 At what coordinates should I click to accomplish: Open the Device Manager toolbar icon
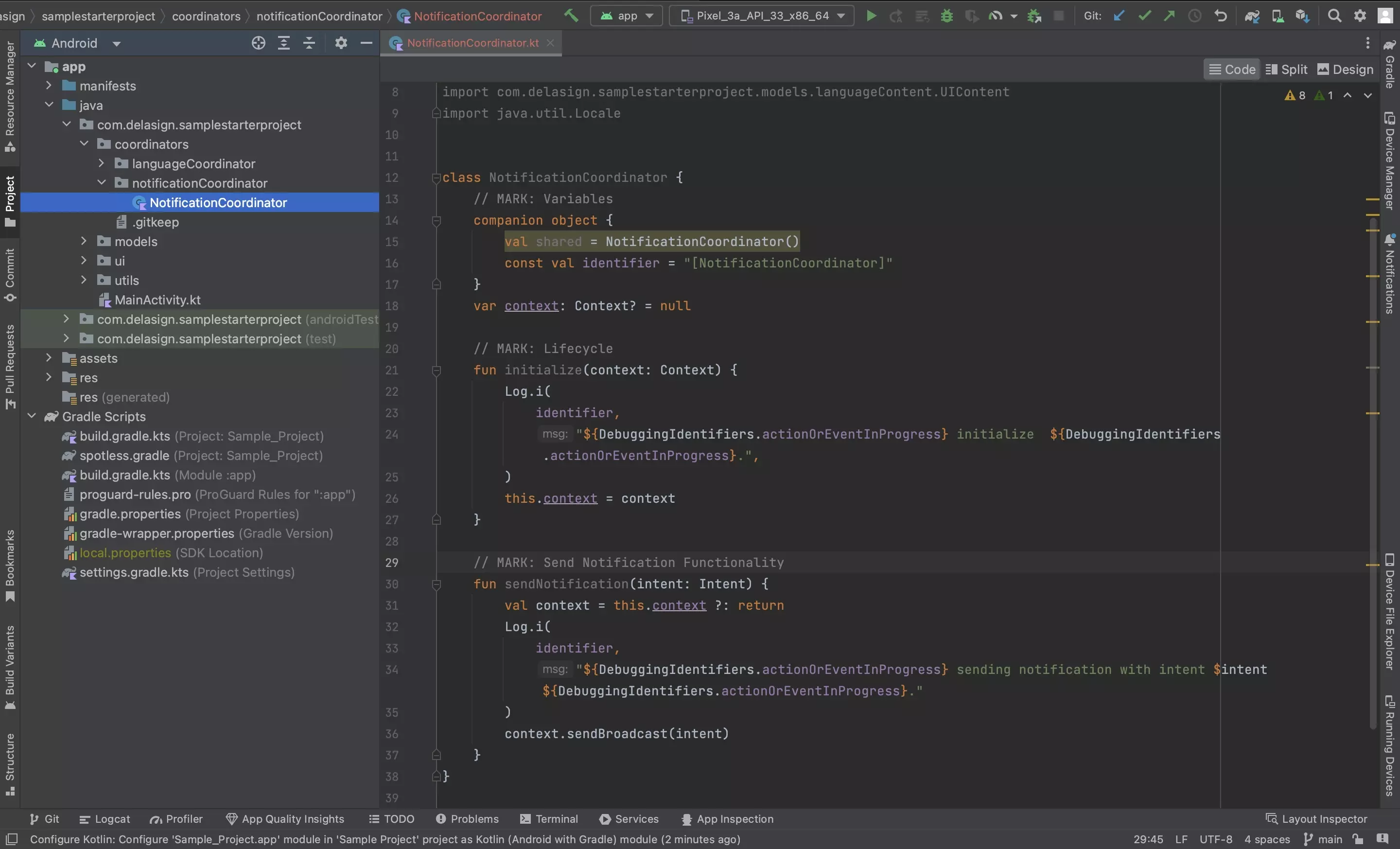coord(1278,16)
